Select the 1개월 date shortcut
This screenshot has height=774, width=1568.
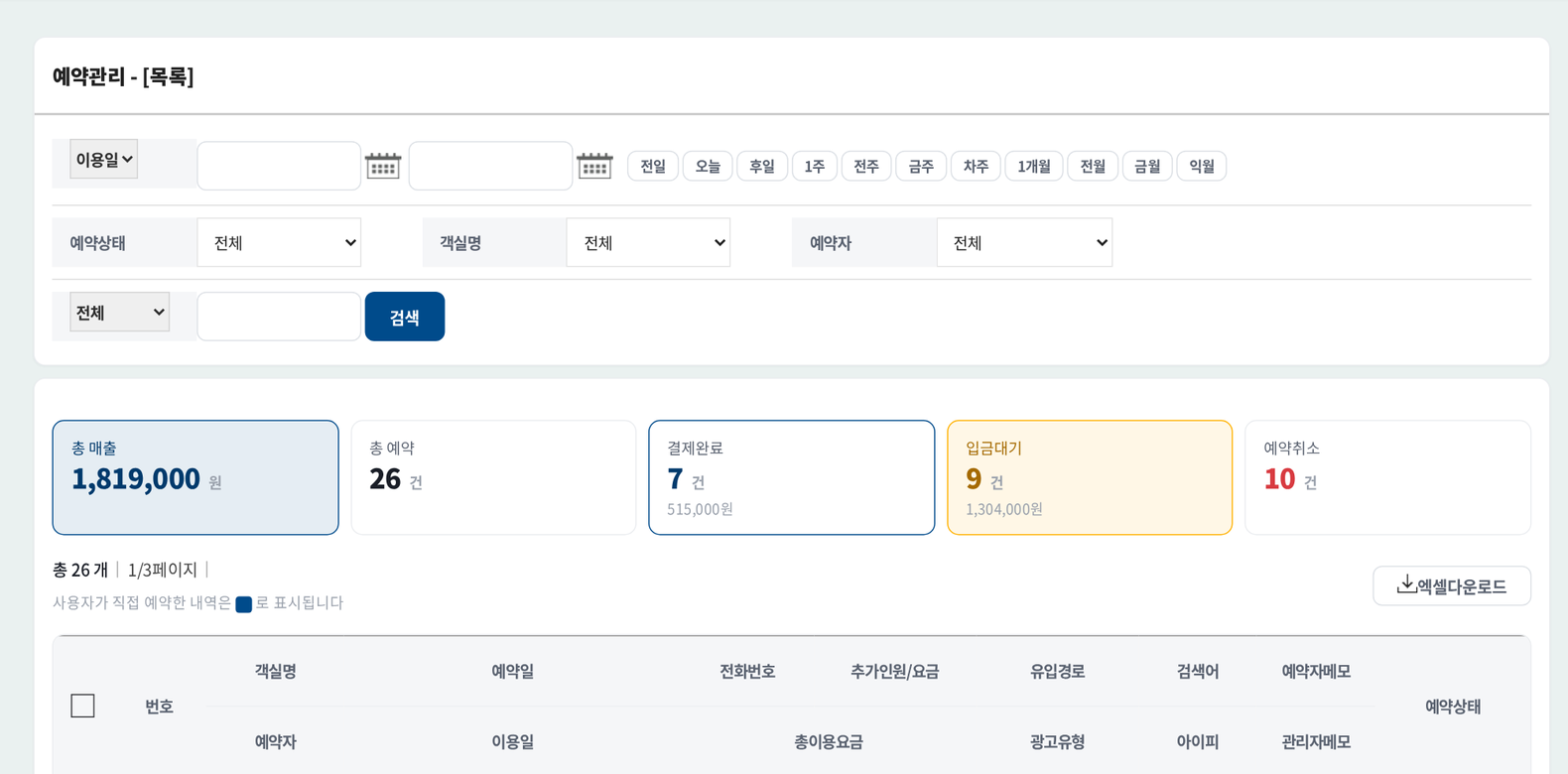(x=1034, y=166)
